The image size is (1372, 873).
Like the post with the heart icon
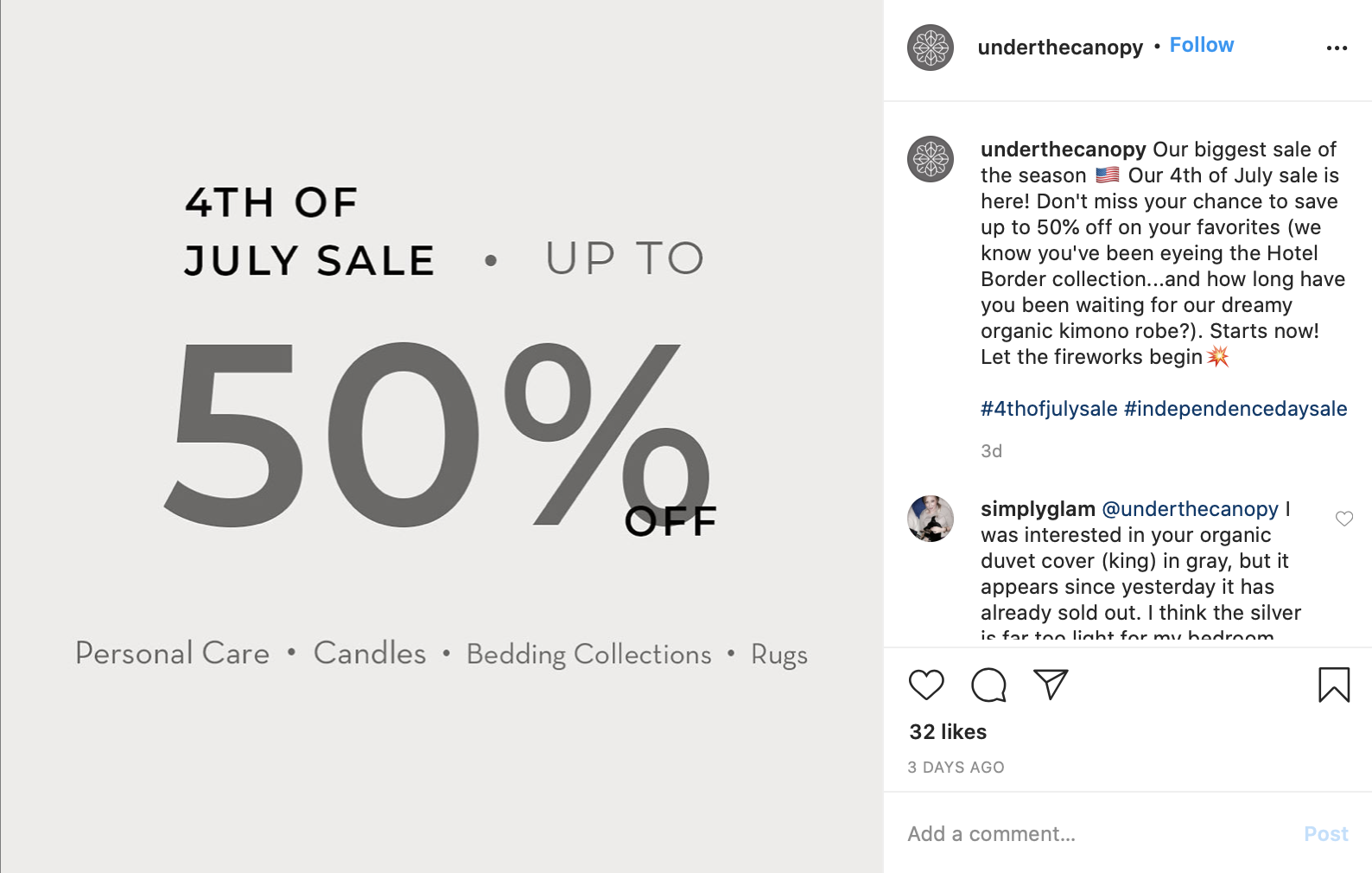pos(926,685)
